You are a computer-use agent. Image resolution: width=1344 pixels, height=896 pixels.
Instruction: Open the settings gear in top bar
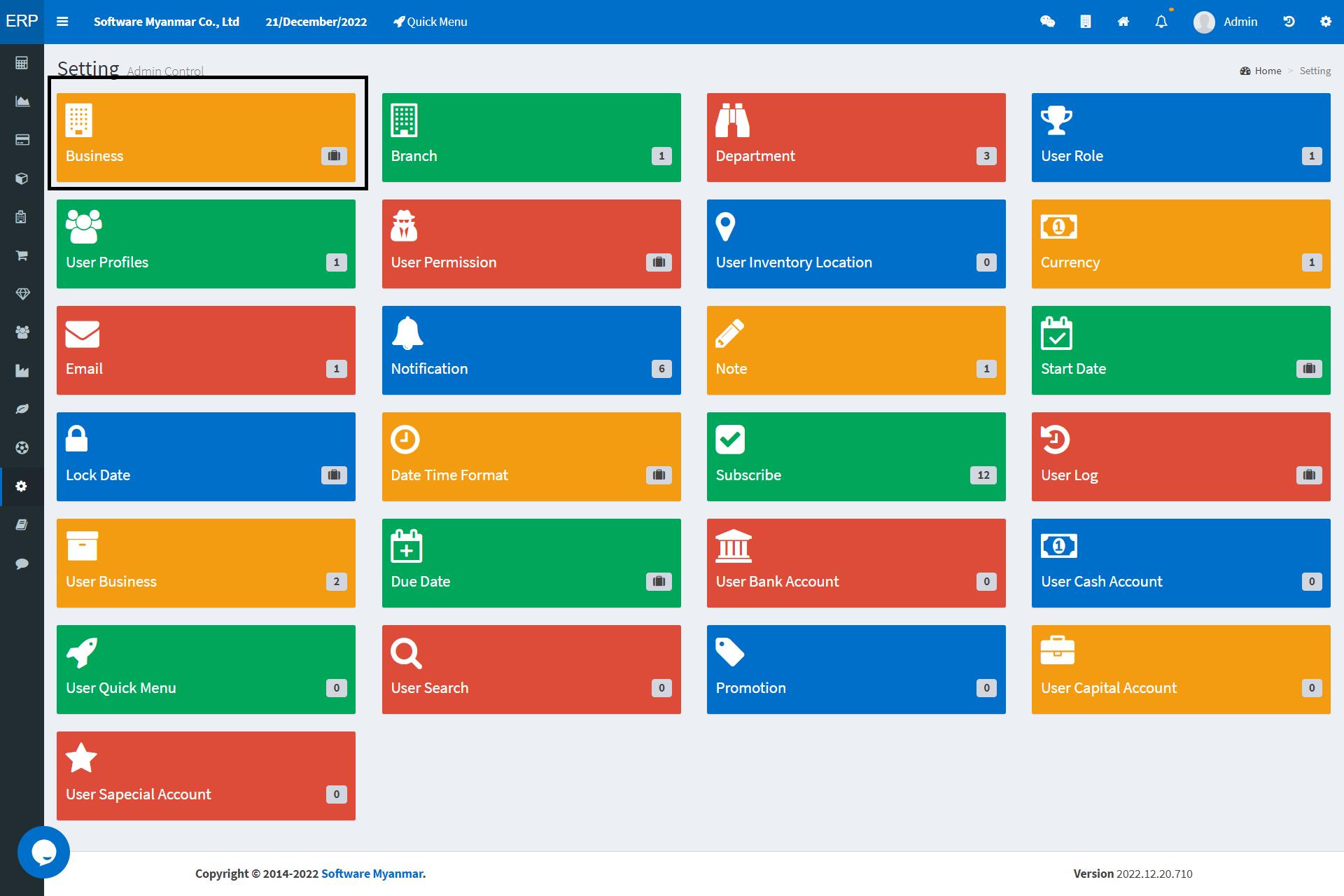tap(1326, 22)
